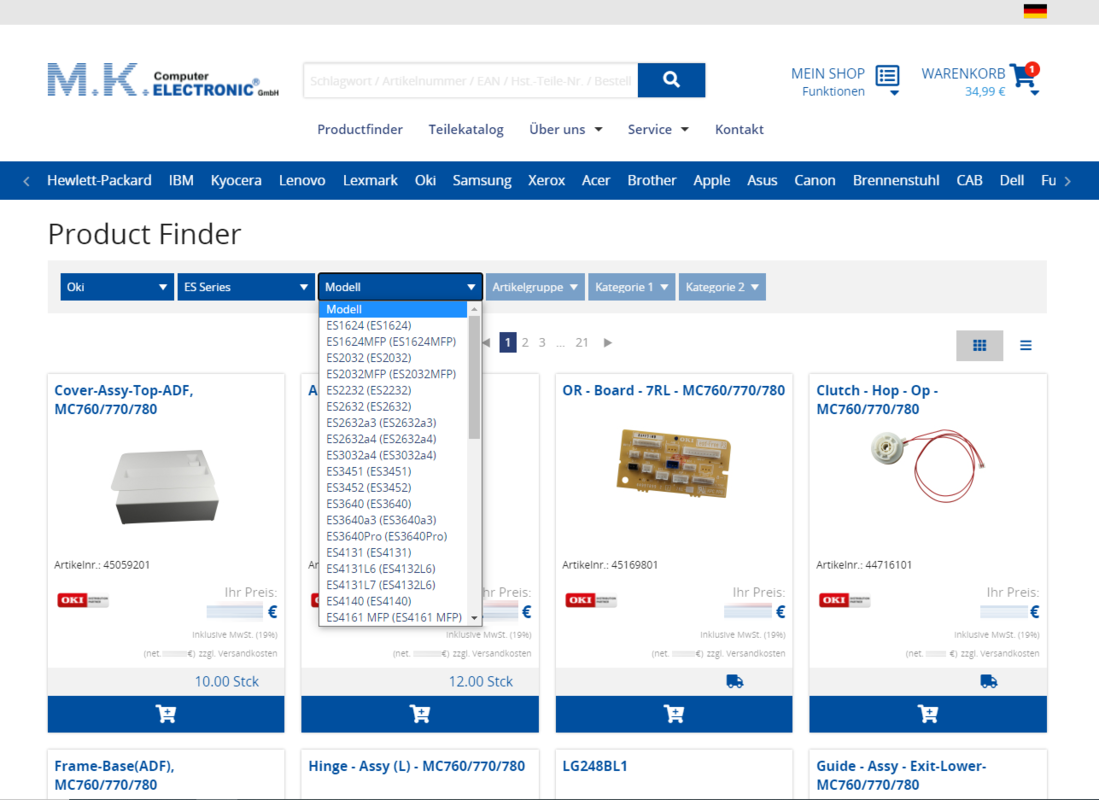Viewport: 1099px width, 800px height.
Task: Switch language via German flag icon
Action: tap(1035, 11)
